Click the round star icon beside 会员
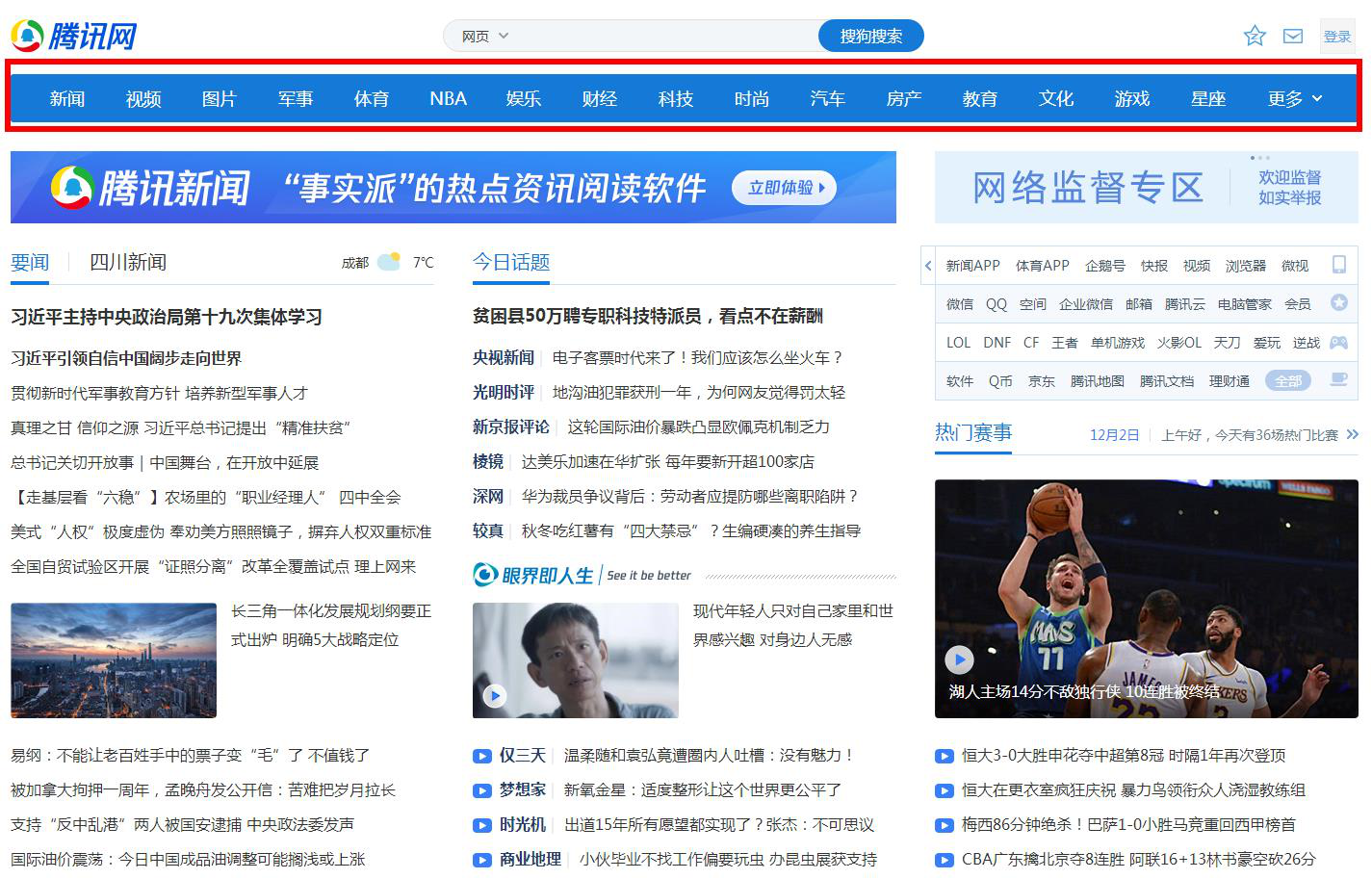1372x879 pixels. pos(1338,303)
